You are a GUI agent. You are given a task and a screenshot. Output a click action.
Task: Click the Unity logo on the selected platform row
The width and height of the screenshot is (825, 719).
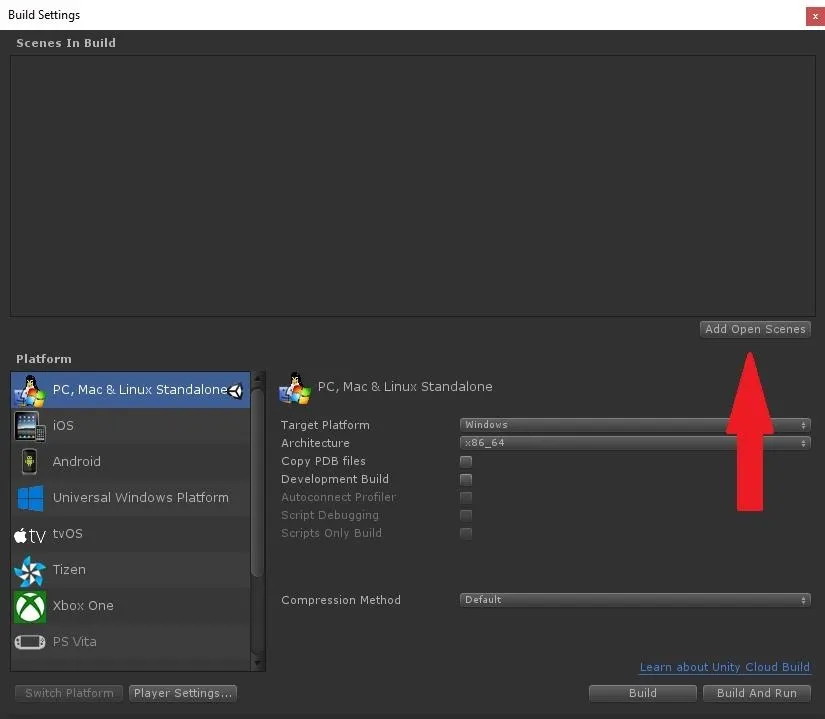[x=235, y=390]
